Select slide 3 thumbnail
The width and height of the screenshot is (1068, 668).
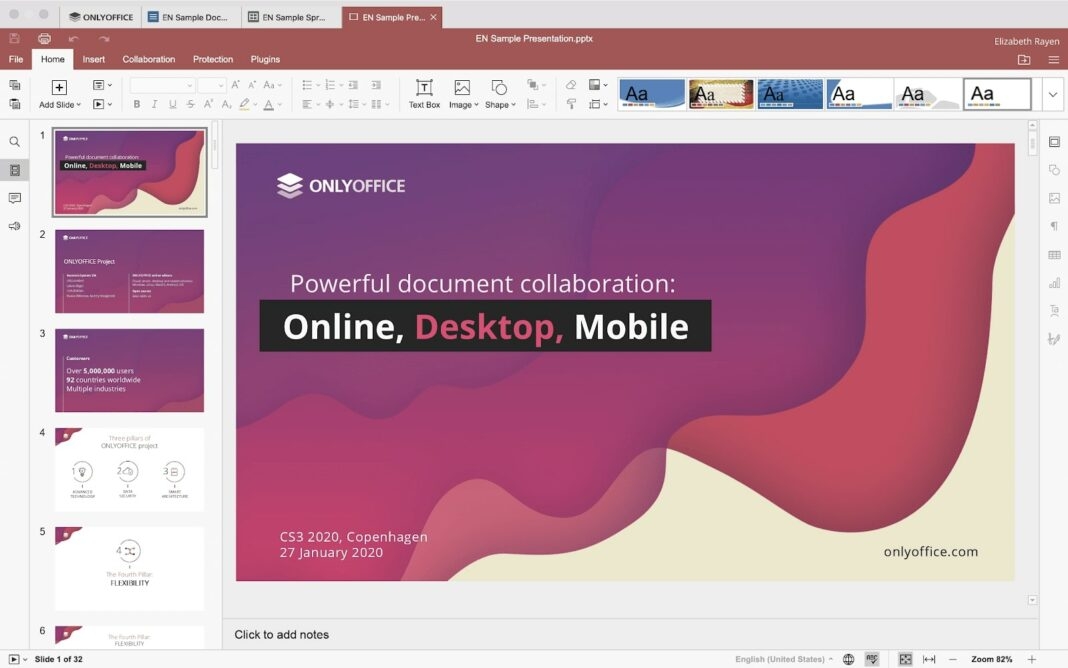128,370
